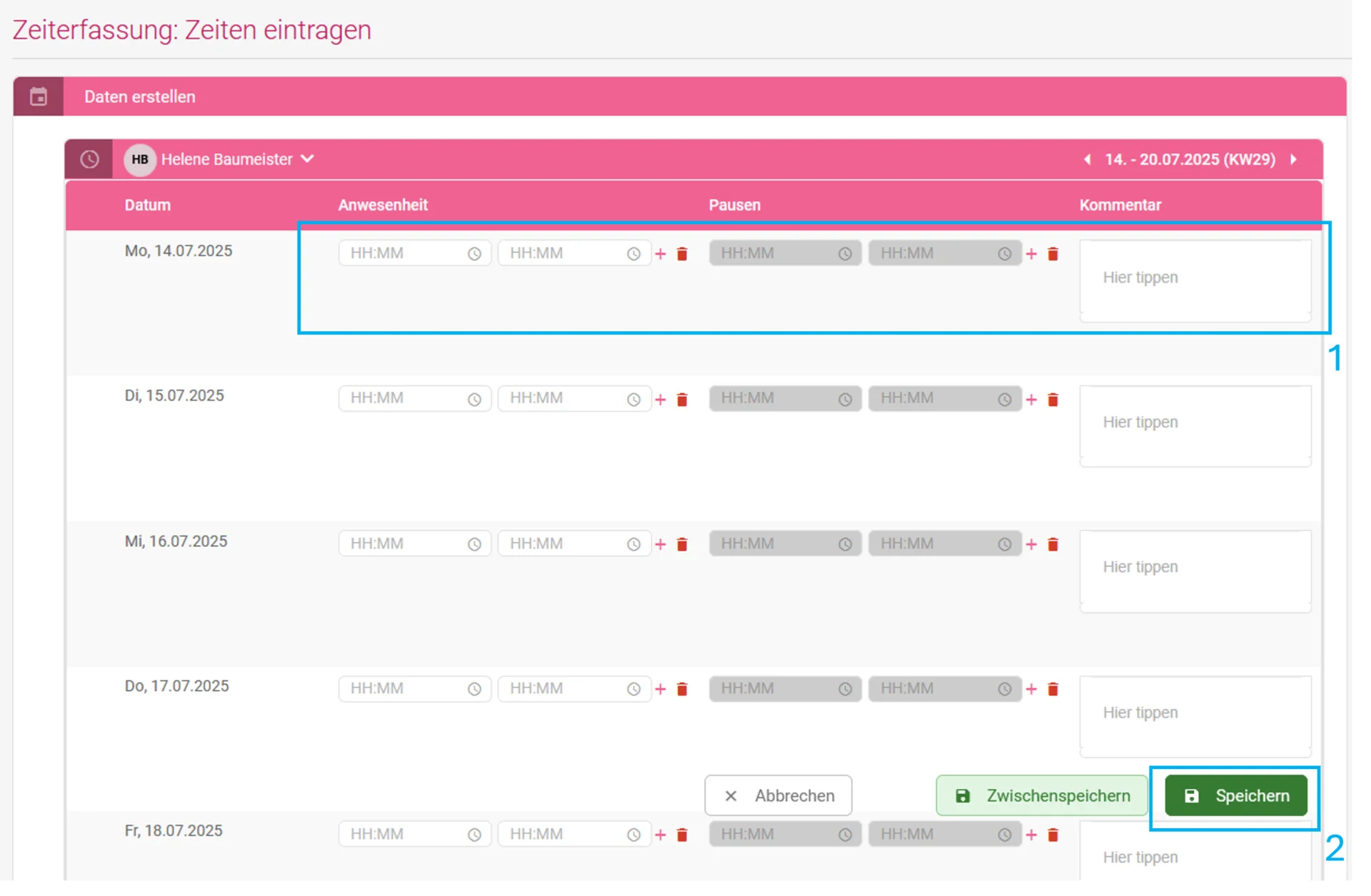Add a break row for Do, 17.07.2025
This screenshot has width=1371, height=896.
point(1031,689)
